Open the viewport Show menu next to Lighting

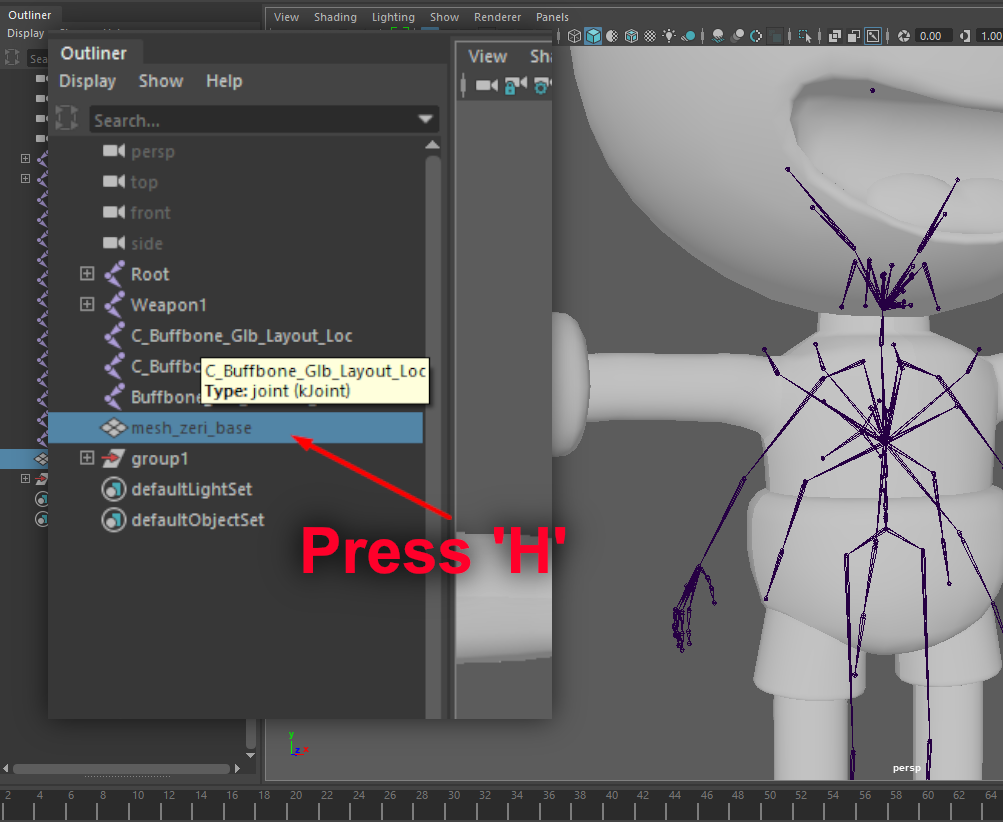click(445, 17)
